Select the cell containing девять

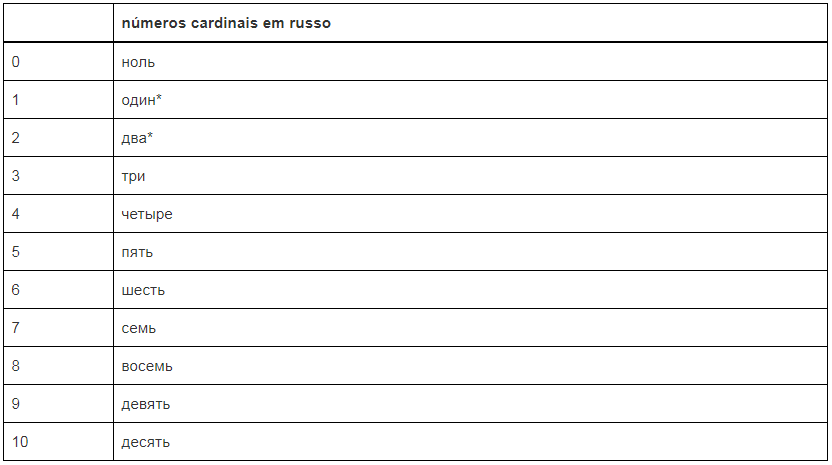[146, 404]
